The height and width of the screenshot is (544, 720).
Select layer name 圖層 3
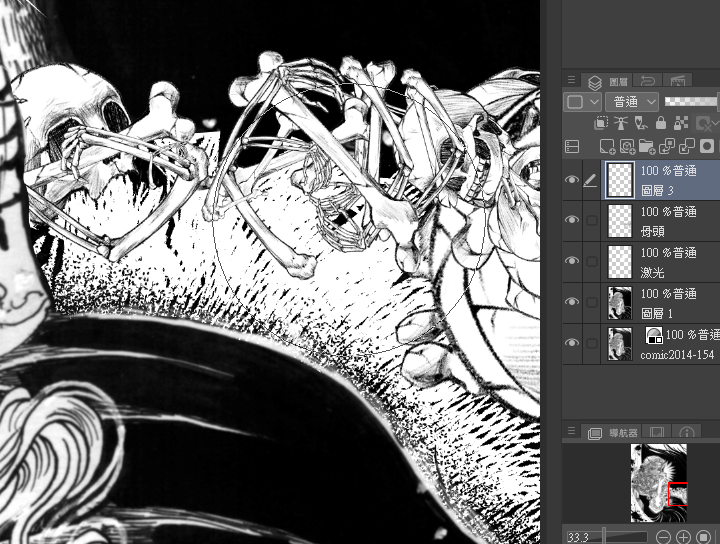pyautogui.click(x=658, y=191)
